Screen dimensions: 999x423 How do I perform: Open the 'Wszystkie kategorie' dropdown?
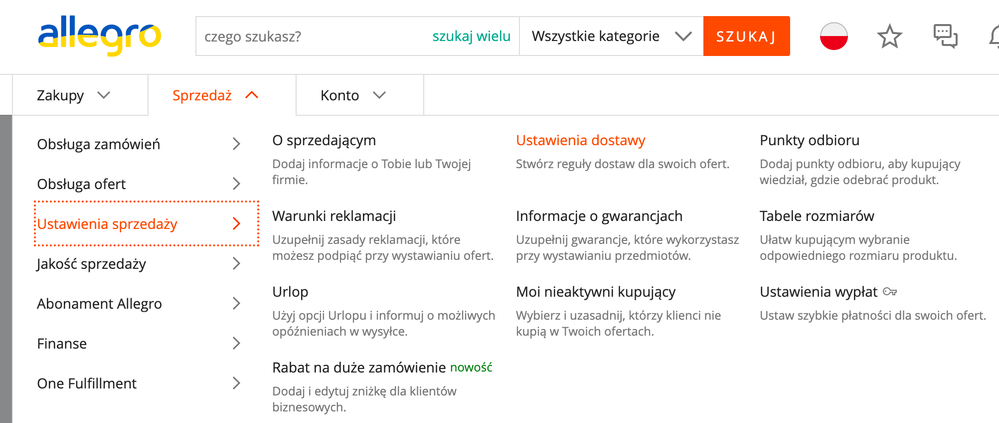point(612,36)
